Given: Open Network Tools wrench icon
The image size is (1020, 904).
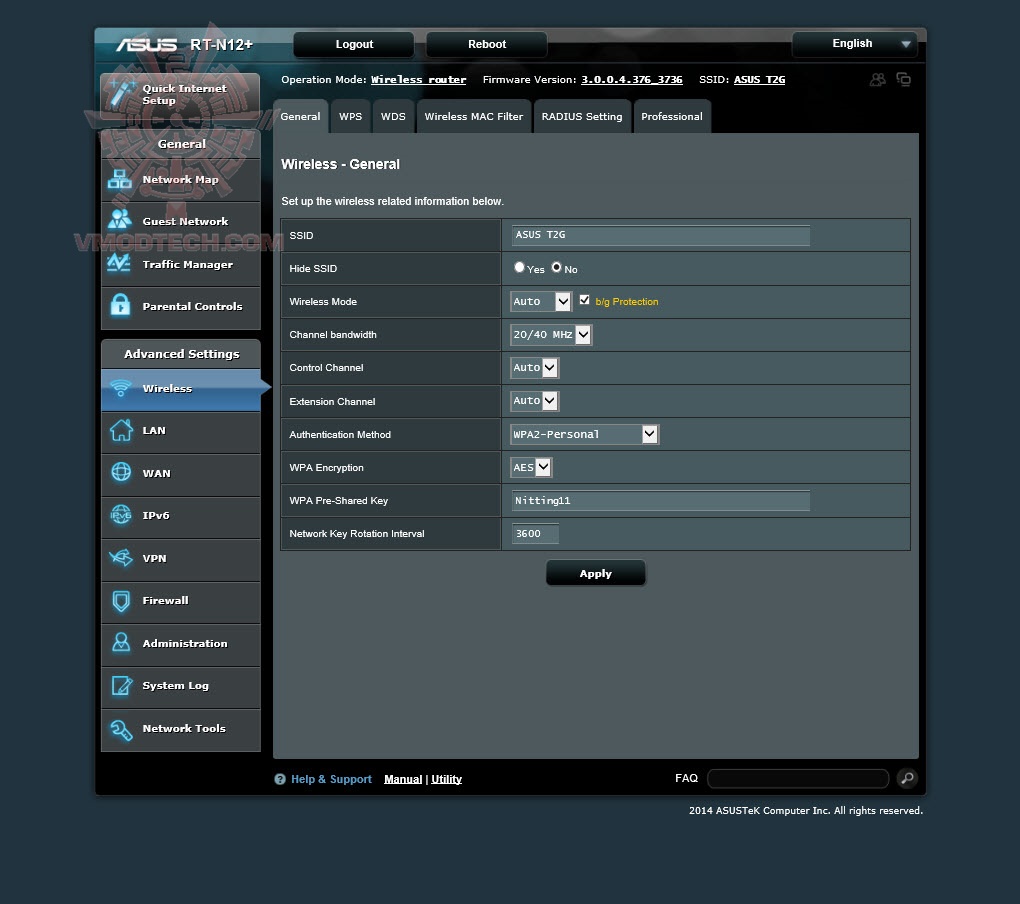Looking at the screenshot, I should [x=121, y=730].
